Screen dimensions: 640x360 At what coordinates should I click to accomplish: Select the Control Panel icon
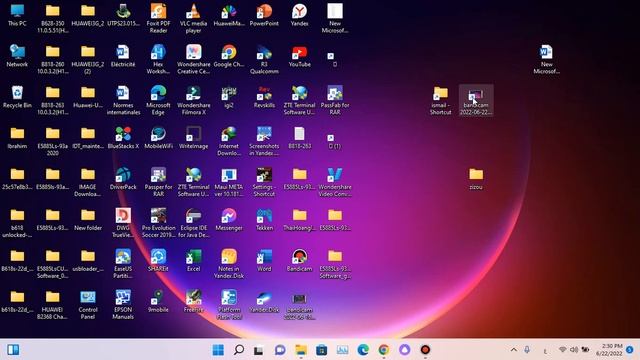(x=88, y=304)
